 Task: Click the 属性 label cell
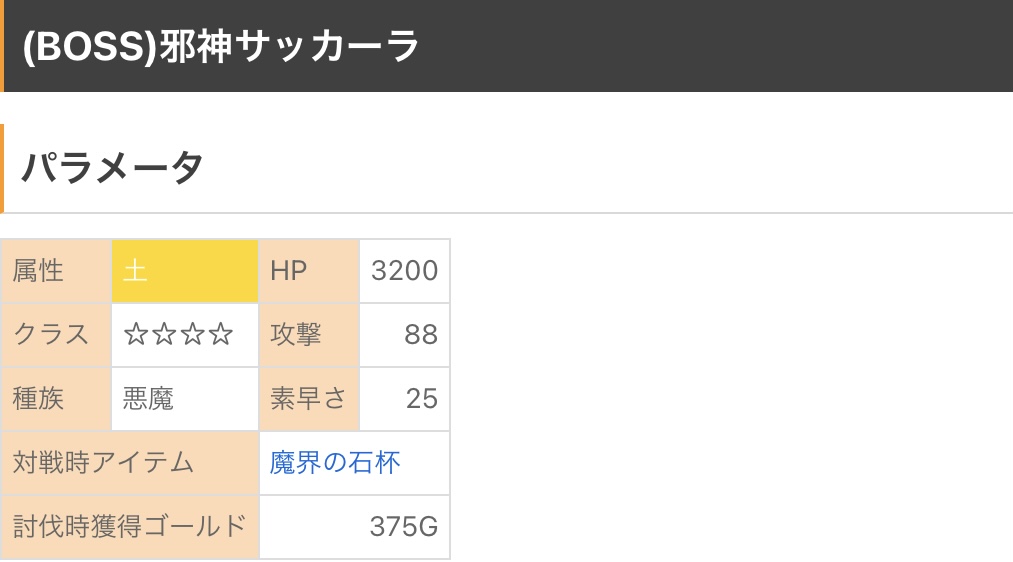click(57, 271)
